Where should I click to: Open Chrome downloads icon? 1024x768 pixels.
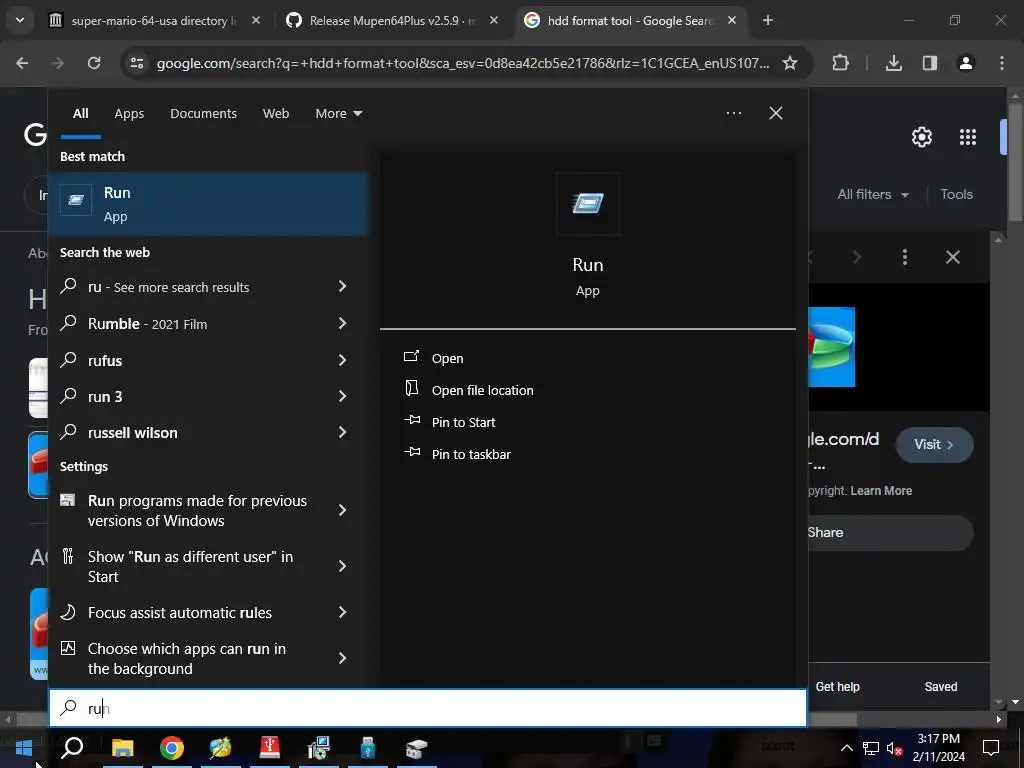(893, 63)
